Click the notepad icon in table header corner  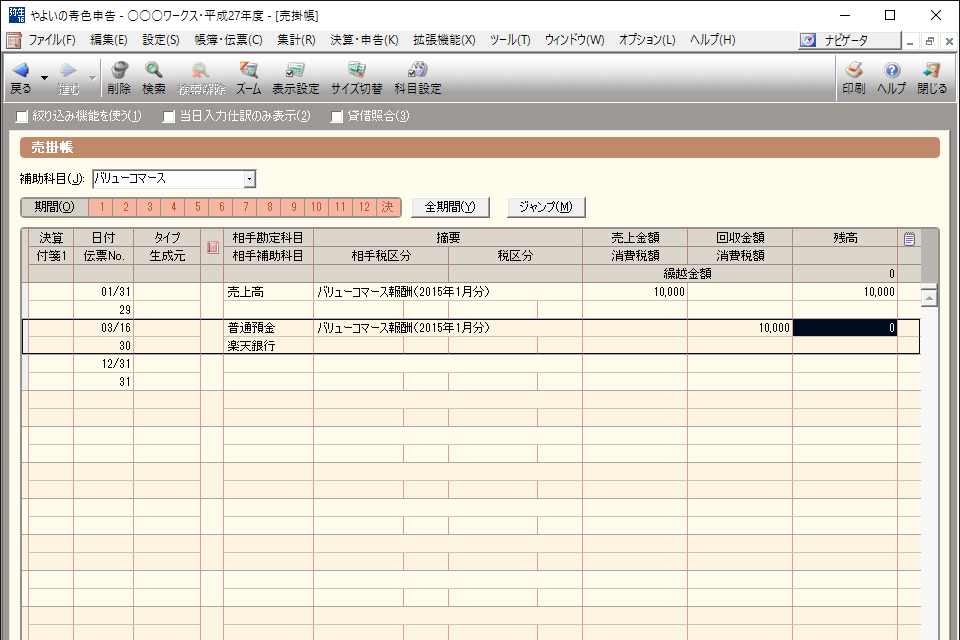point(909,238)
